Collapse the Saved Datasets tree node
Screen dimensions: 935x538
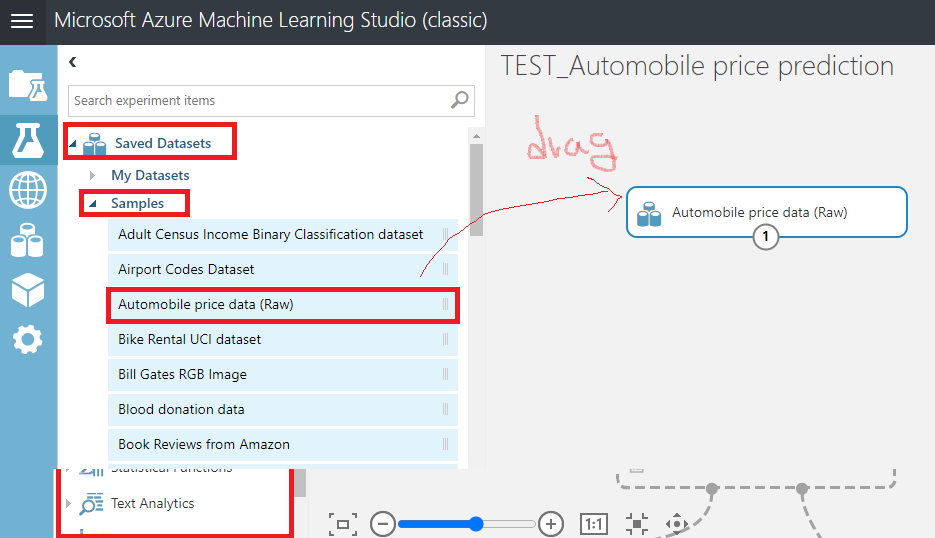click(73, 144)
